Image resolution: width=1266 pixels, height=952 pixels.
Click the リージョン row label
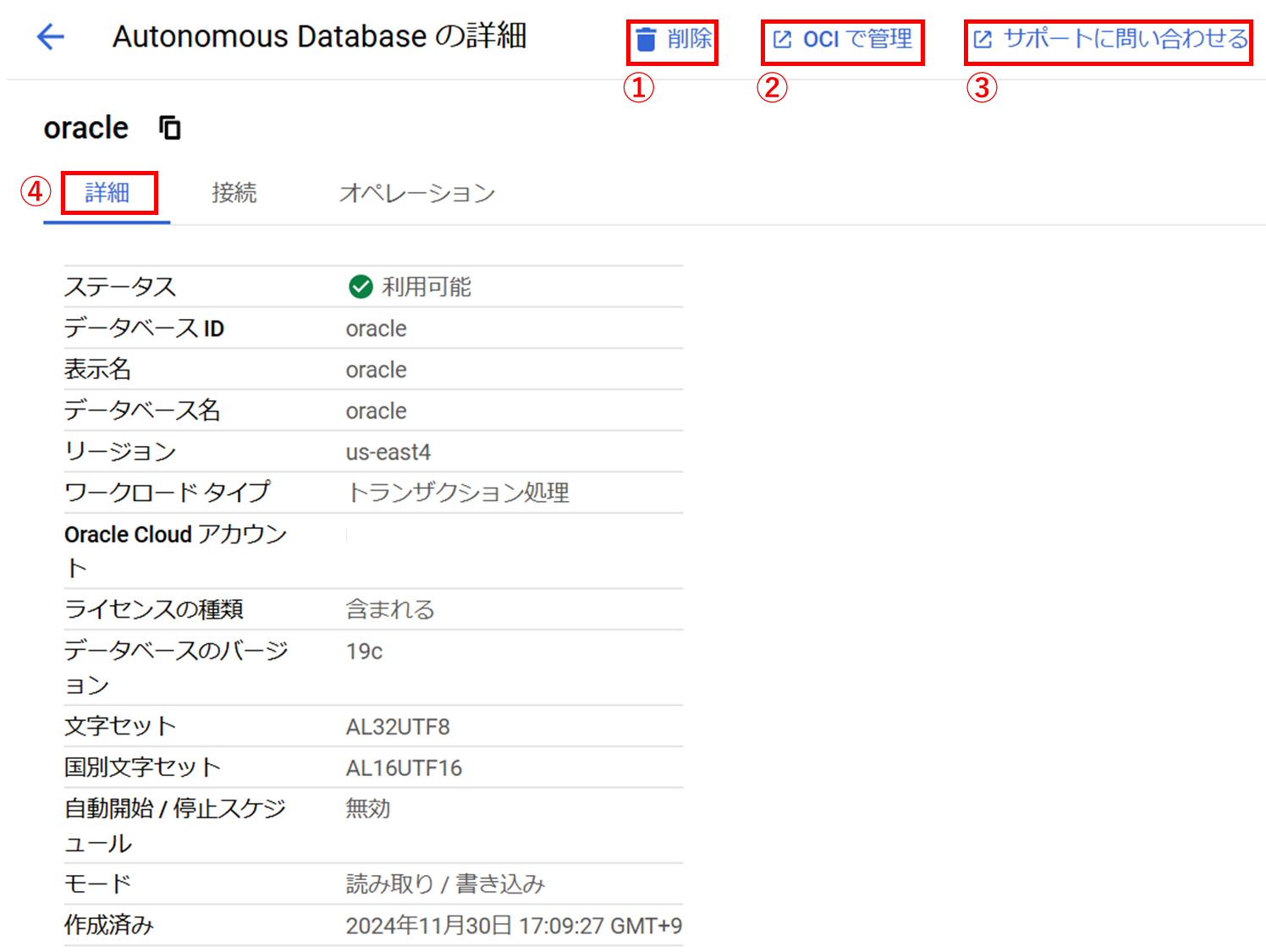(120, 452)
